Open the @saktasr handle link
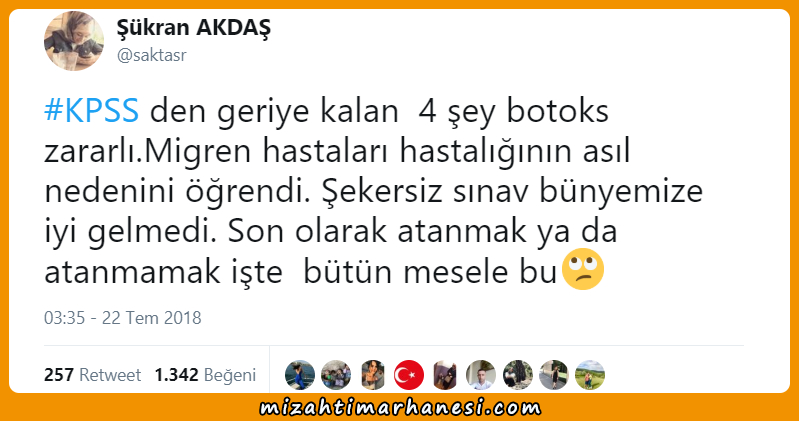The height and width of the screenshot is (421, 799). 151,55
